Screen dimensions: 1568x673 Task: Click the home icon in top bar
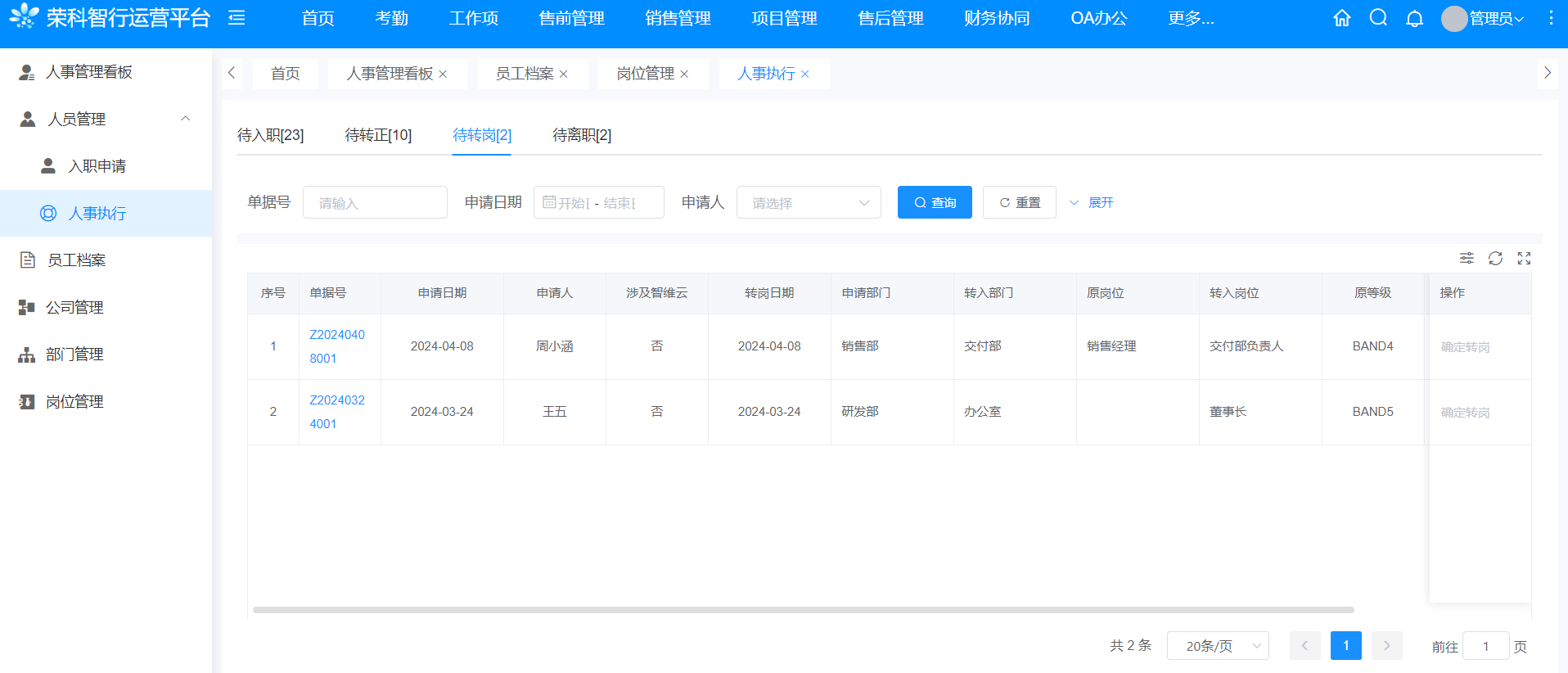tap(1341, 18)
